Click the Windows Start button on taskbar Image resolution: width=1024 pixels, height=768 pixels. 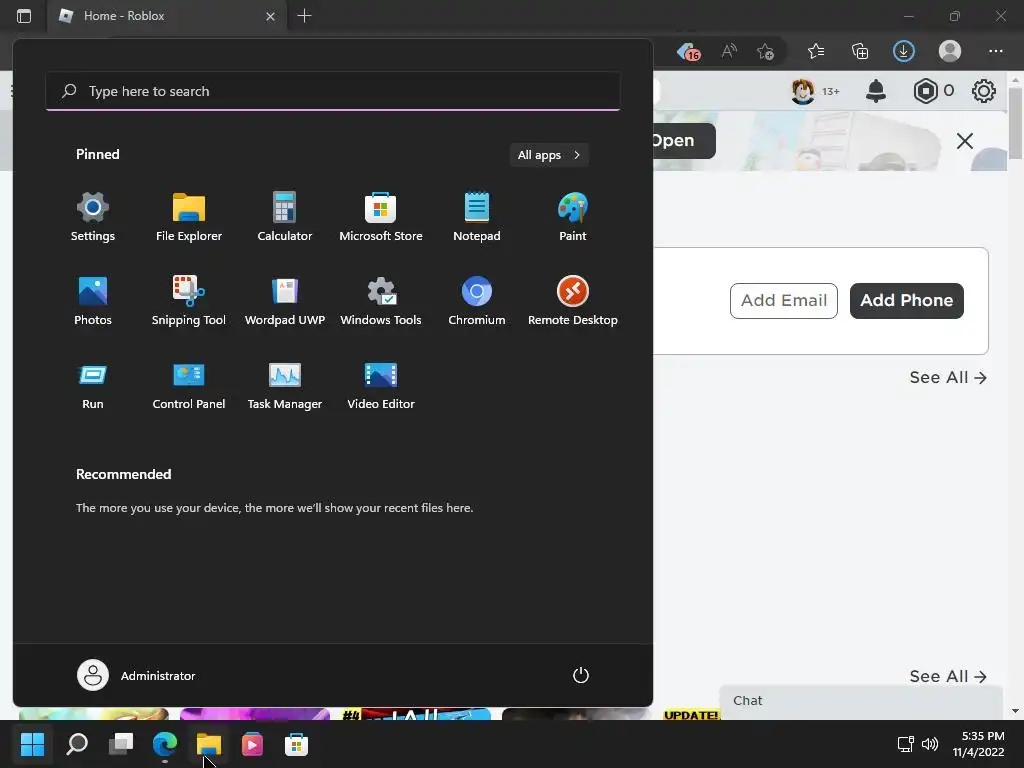(33, 743)
